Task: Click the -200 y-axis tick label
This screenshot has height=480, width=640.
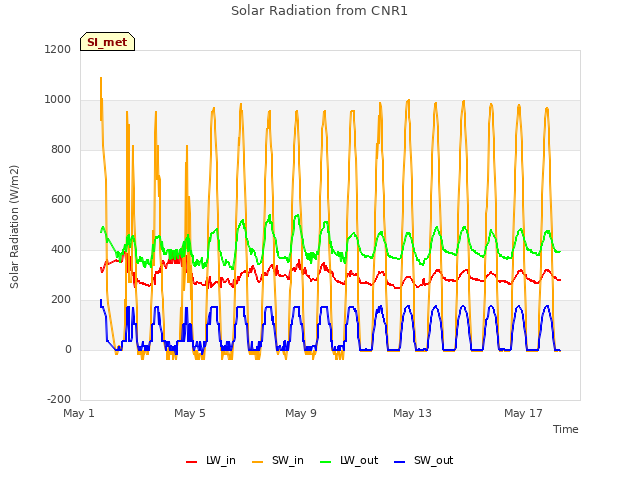Action: coord(59,399)
